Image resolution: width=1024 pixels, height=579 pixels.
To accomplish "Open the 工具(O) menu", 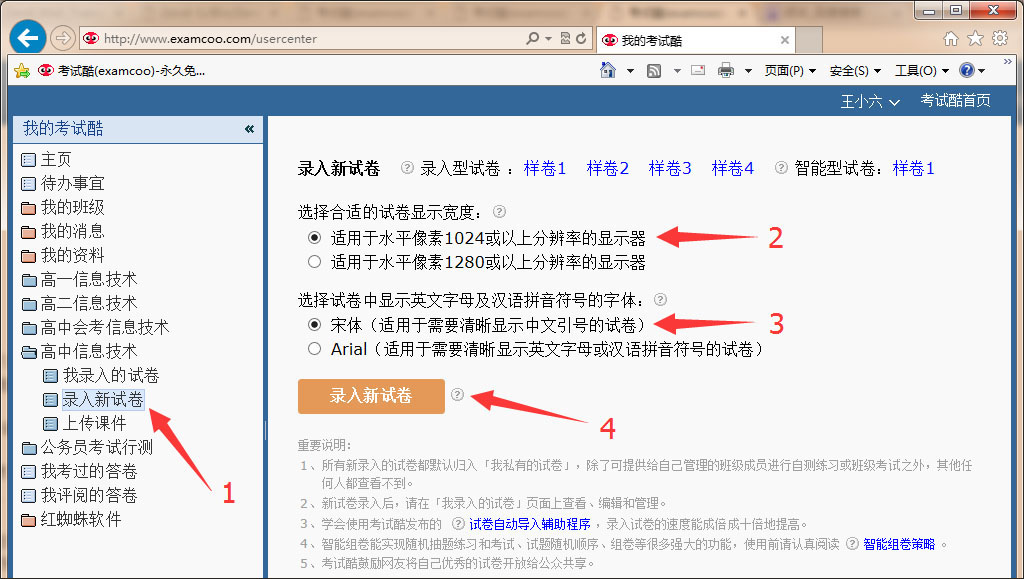I will [921, 70].
